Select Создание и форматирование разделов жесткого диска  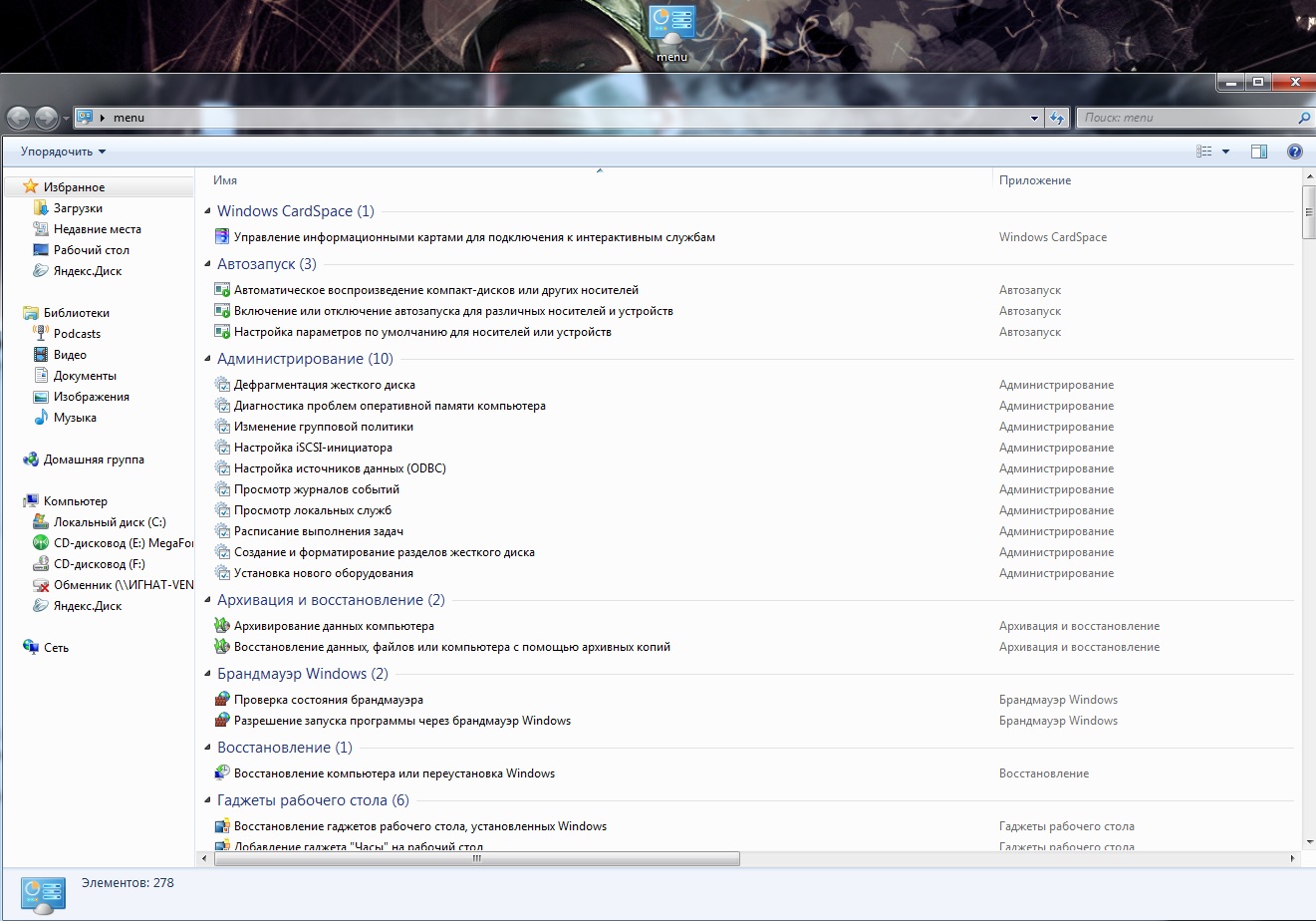click(x=385, y=552)
